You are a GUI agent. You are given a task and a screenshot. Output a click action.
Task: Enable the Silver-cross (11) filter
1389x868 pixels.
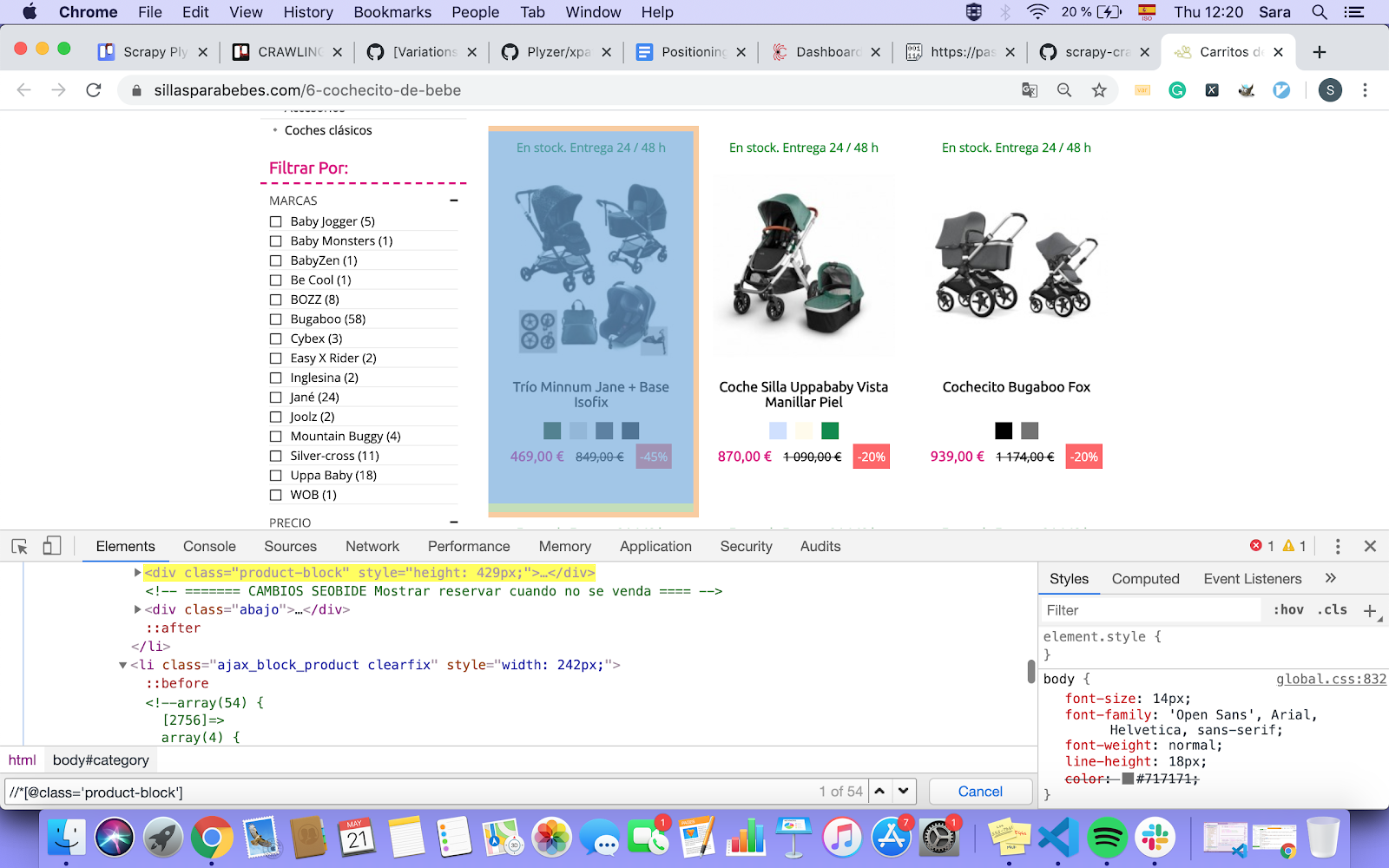pyautogui.click(x=276, y=456)
